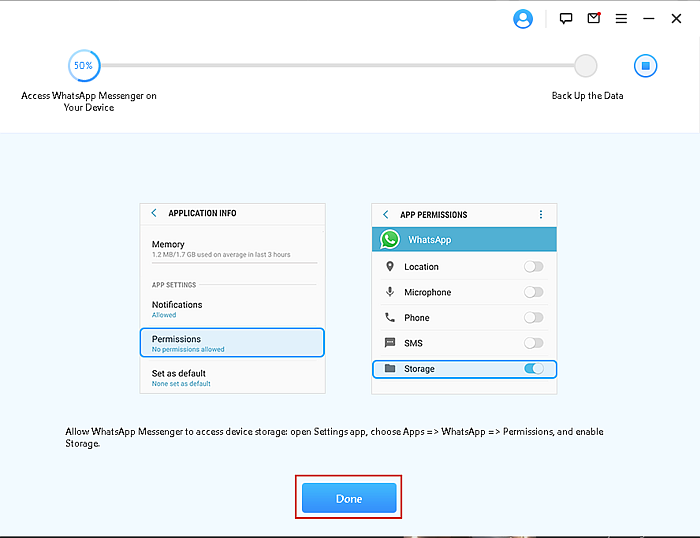
Task: Click the 50% progress circle
Action: tap(84, 66)
